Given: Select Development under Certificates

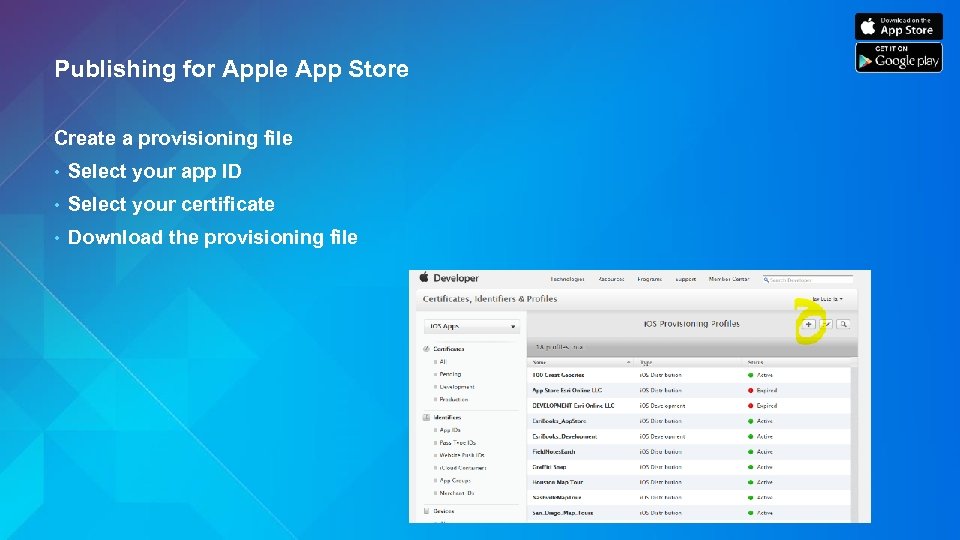Looking at the screenshot, I should 457,387.
